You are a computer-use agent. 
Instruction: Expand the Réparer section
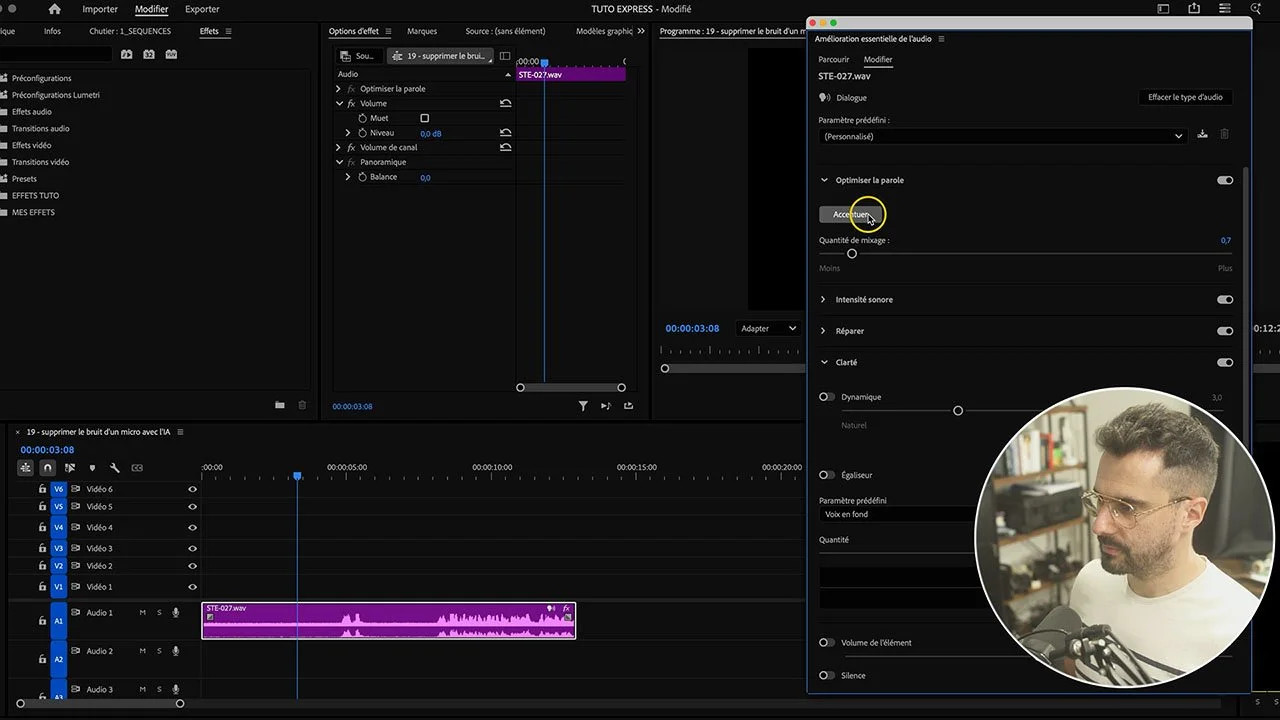click(823, 331)
